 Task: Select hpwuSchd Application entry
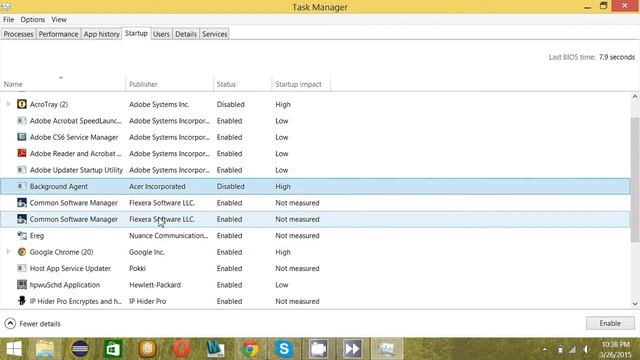65,284
